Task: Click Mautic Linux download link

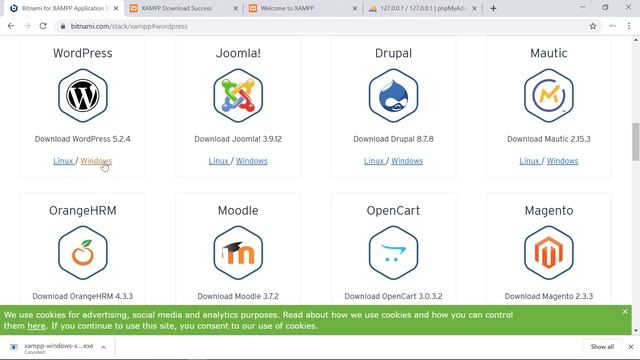Action: pyautogui.click(x=529, y=161)
